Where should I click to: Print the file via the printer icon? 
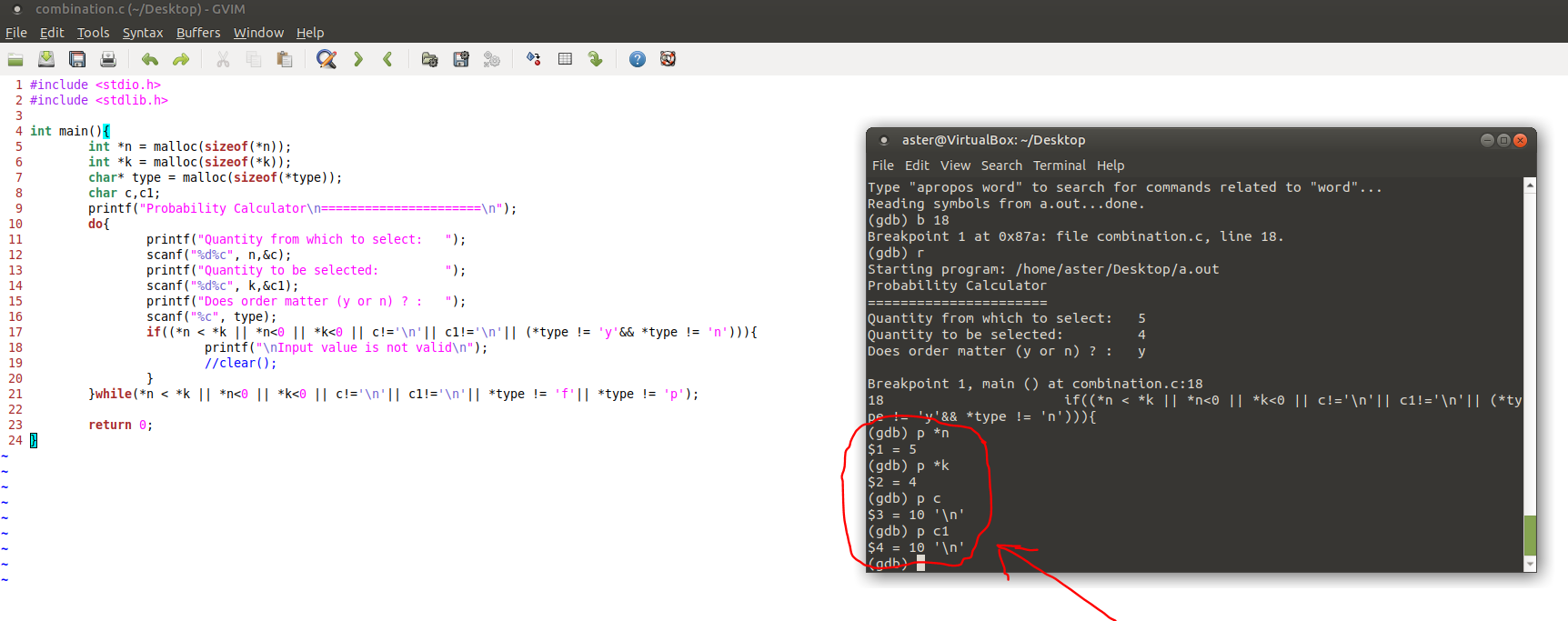coord(108,59)
